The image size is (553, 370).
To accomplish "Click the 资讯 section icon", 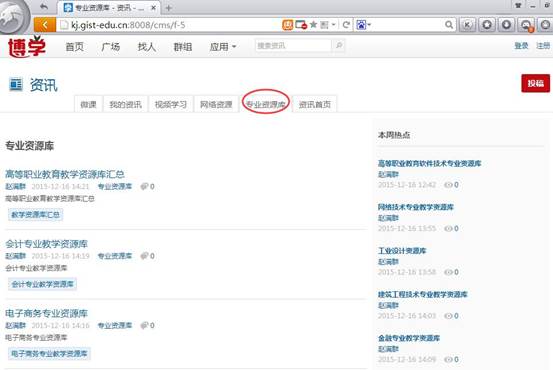I will [16, 85].
